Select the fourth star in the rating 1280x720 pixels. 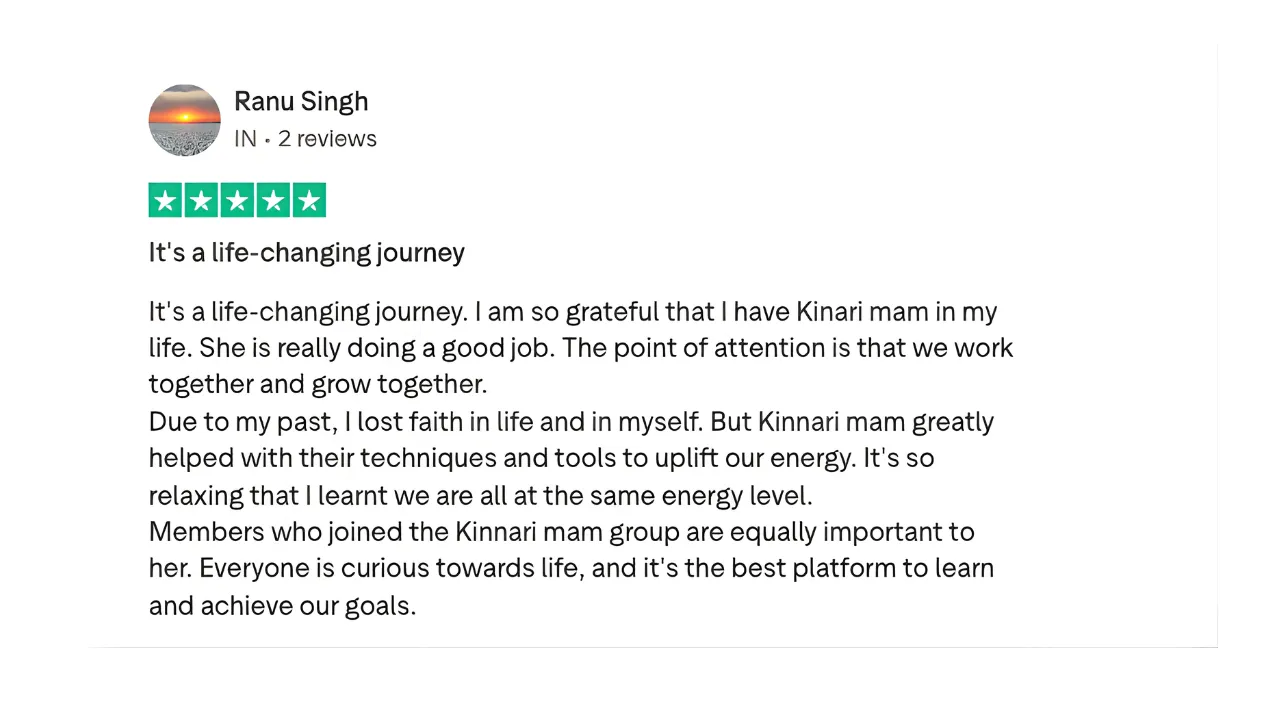[x=273, y=201]
